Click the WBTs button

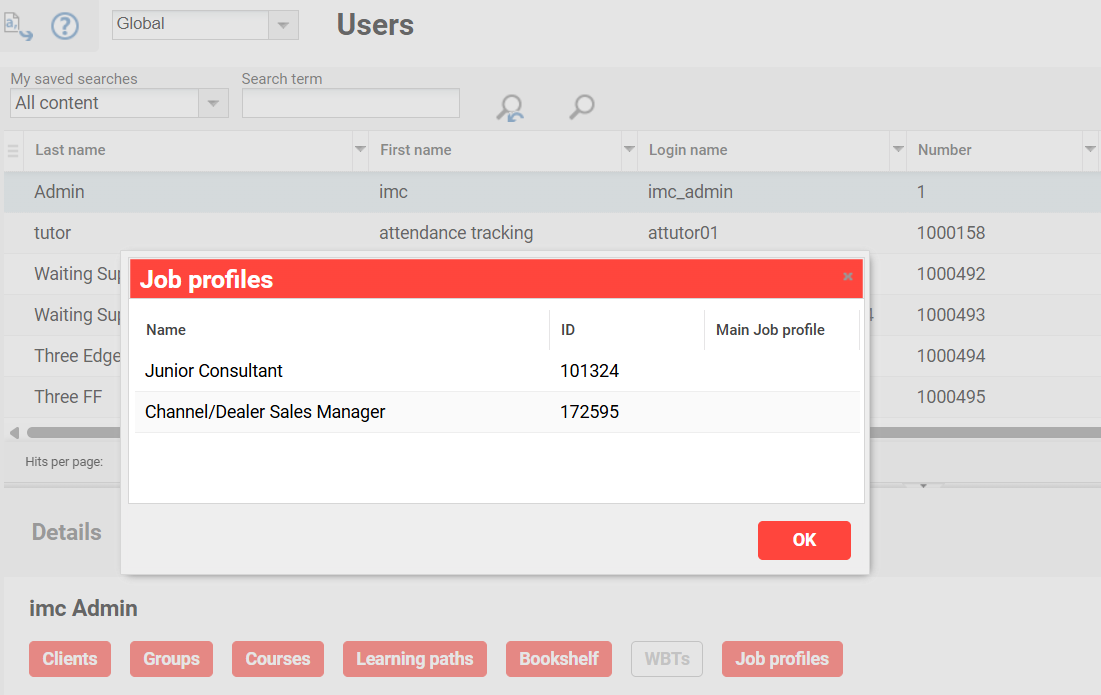pos(666,658)
